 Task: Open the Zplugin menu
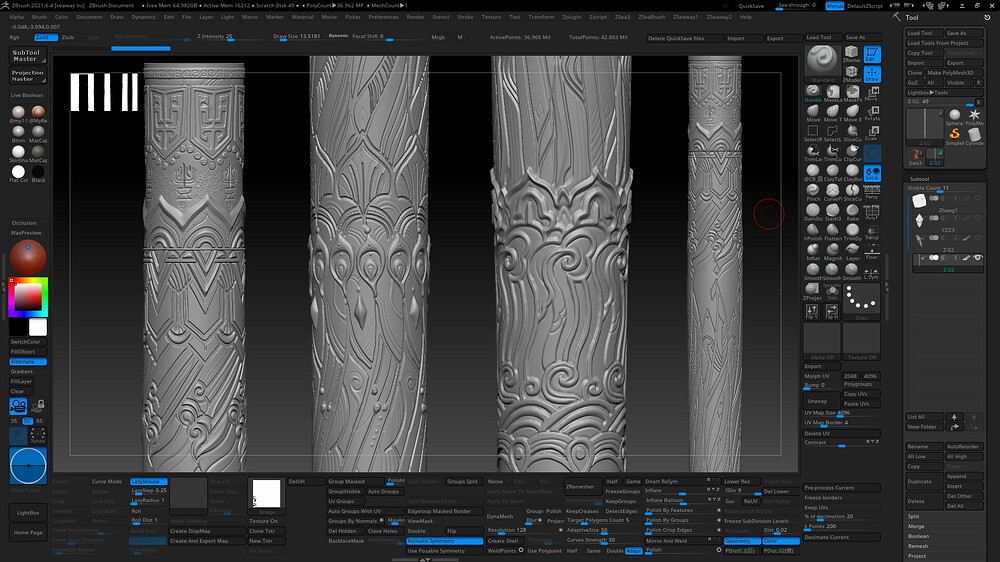click(x=571, y=17)
